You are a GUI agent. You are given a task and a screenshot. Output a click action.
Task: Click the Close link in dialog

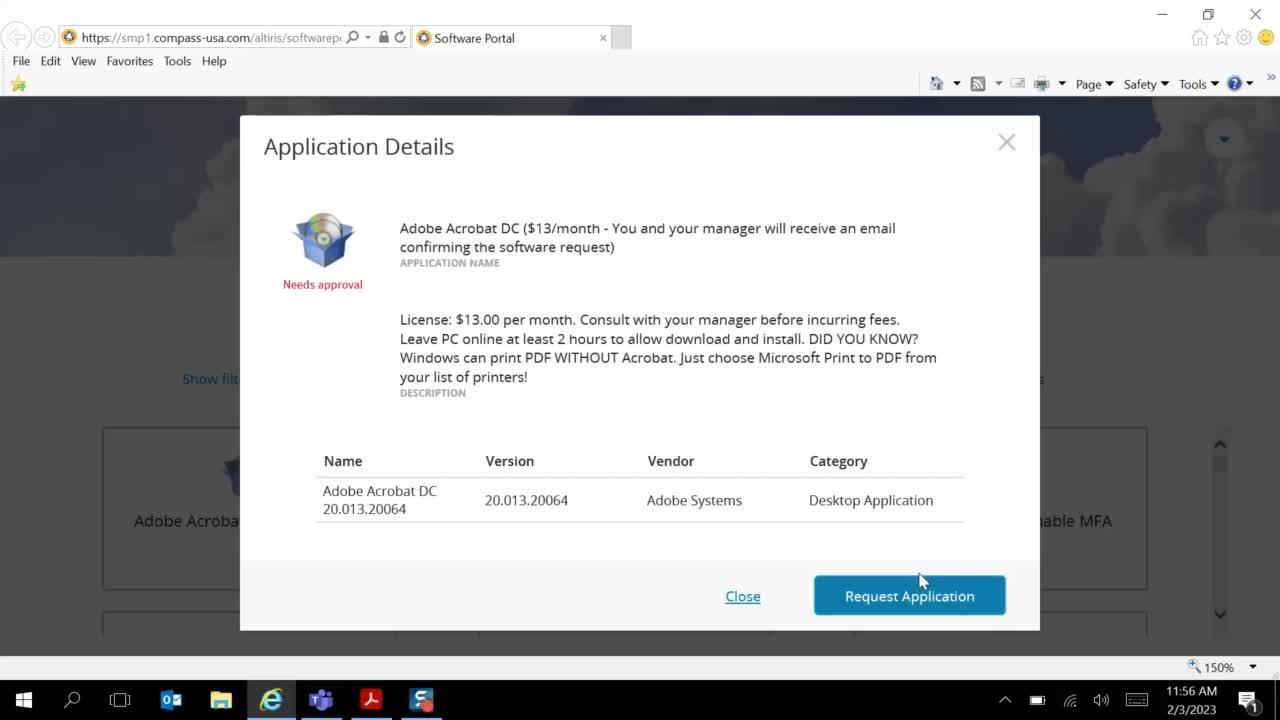point(743,596)
